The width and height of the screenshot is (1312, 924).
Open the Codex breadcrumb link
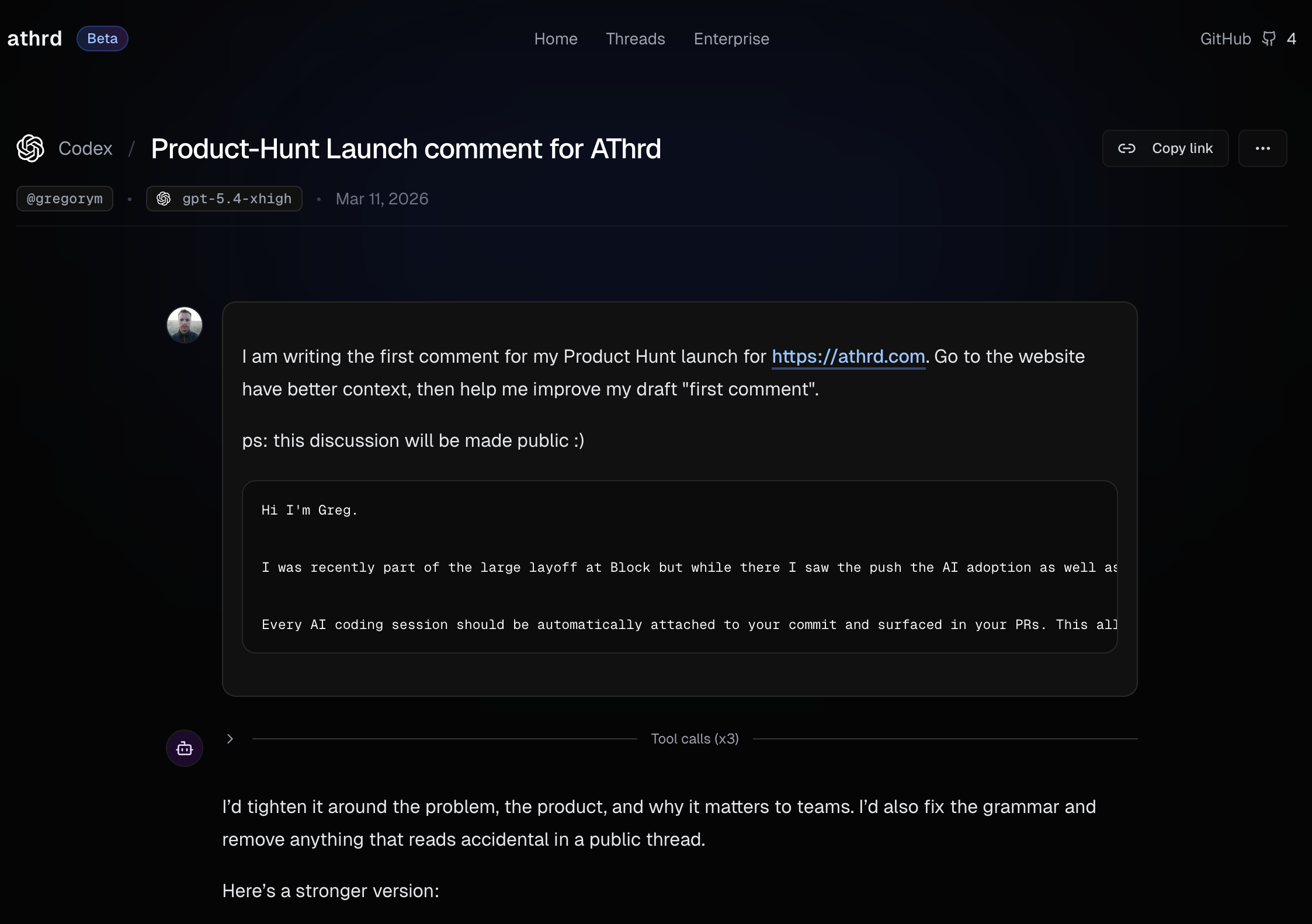[85, 148]
